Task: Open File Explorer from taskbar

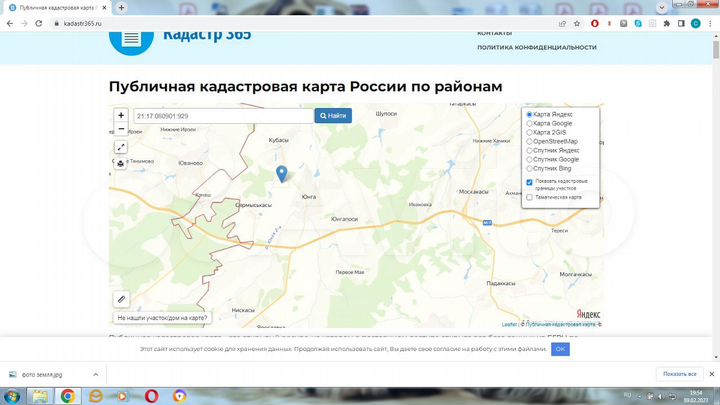Action: 40,396
